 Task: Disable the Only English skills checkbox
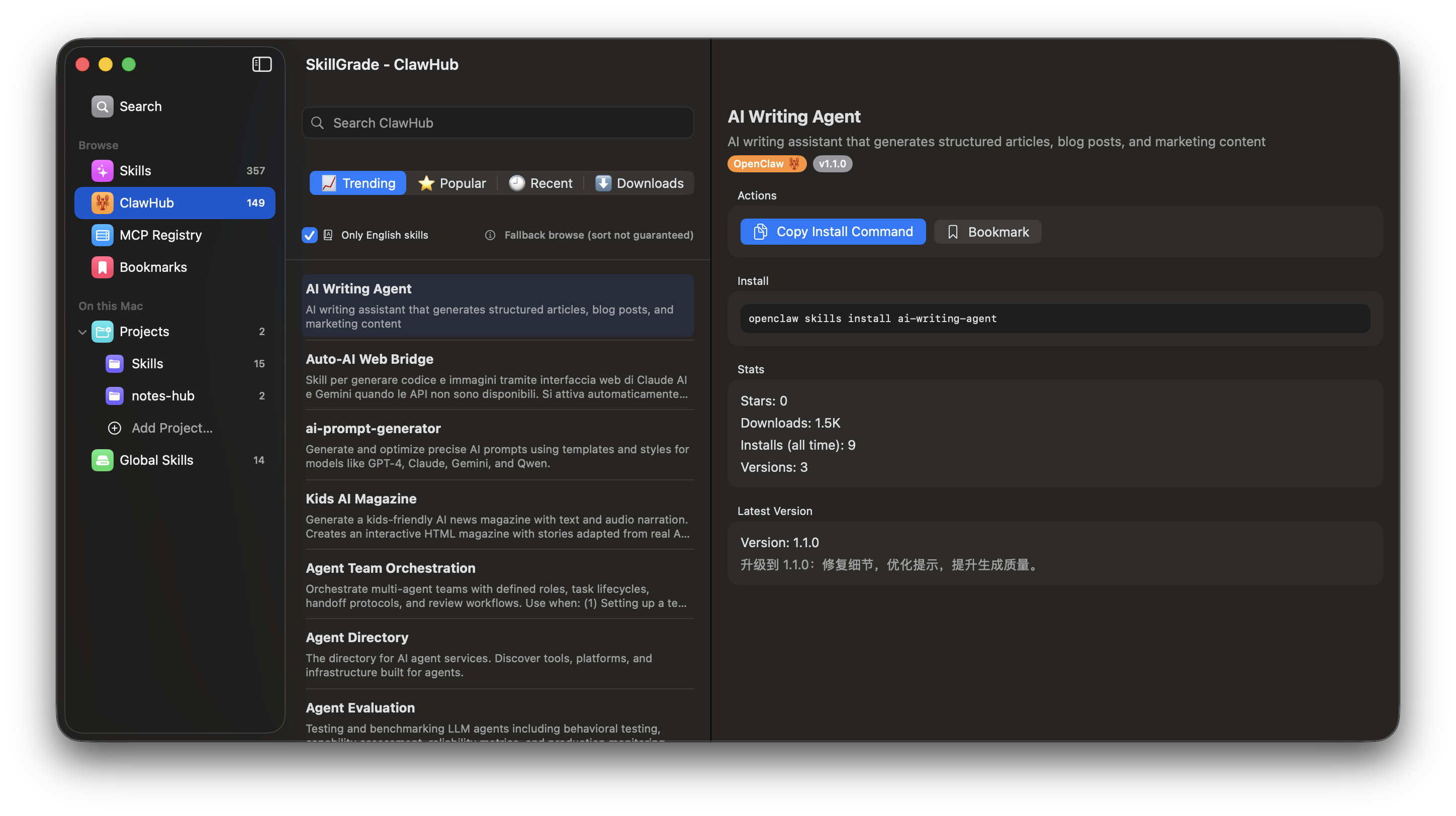[310, 235]
